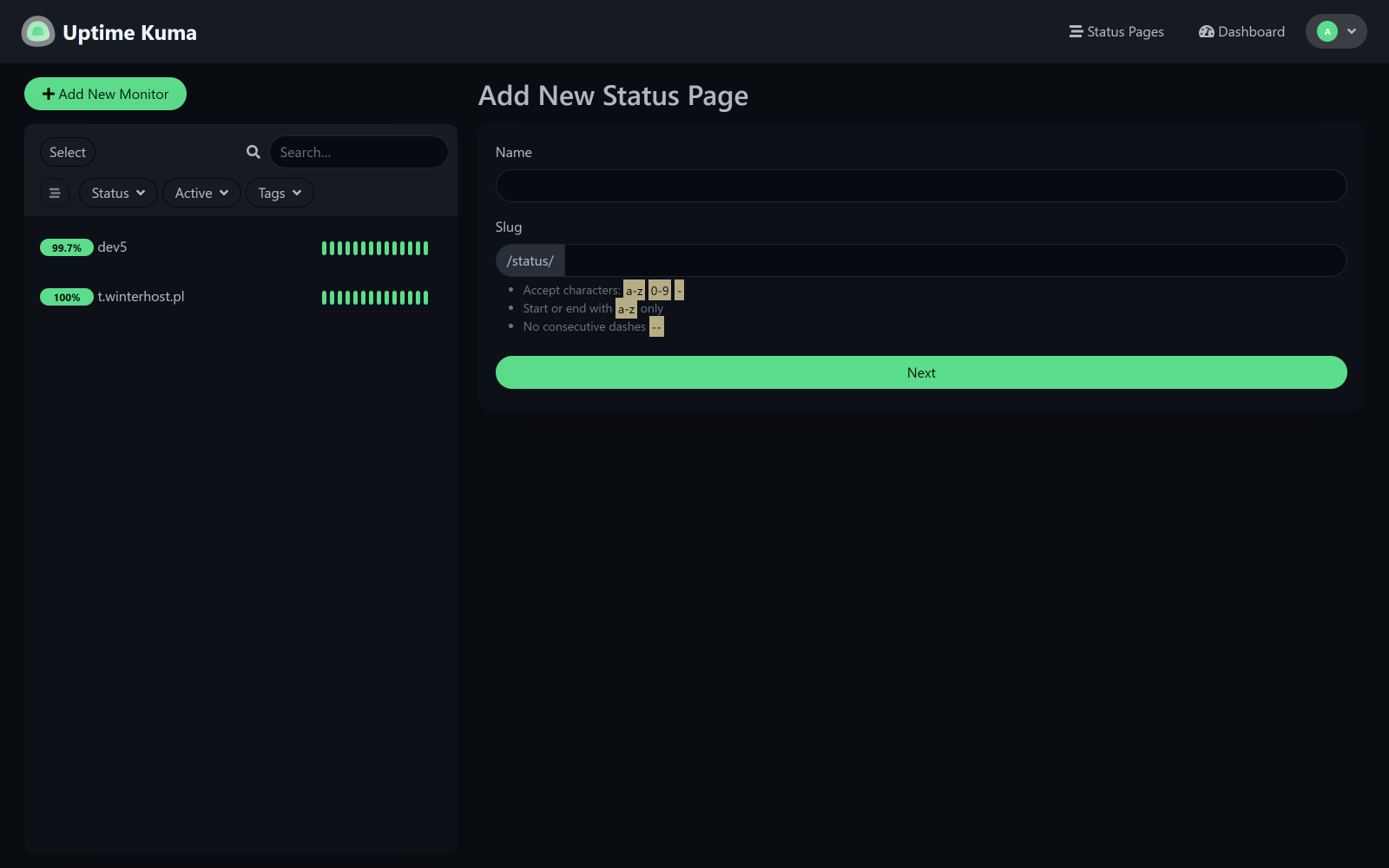The image size is (1389, 868).
Task: Click t.winterhost.pl heartbeat bar
Action: [375, 298]
